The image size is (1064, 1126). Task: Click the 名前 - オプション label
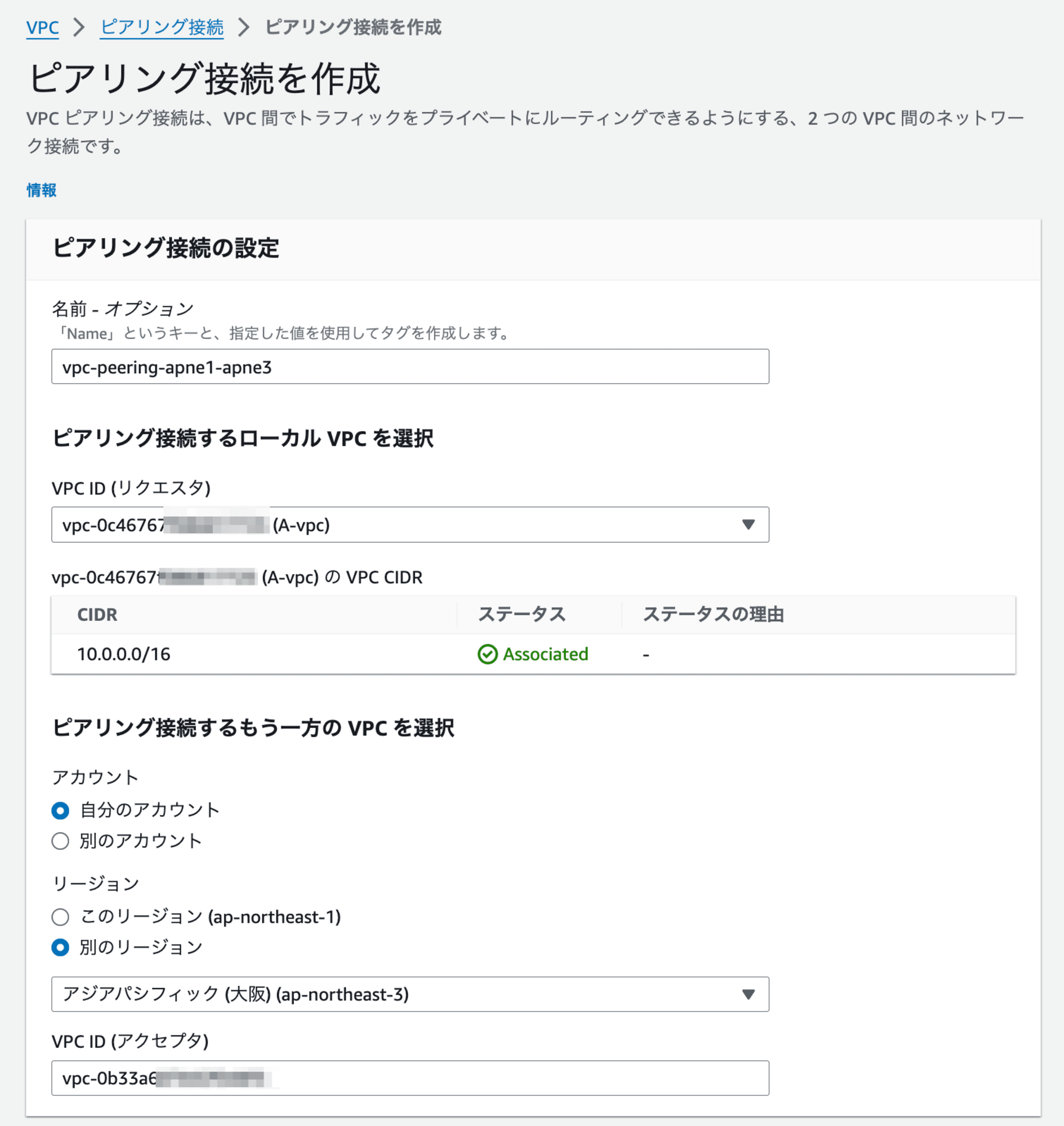(x=123, y=309)
